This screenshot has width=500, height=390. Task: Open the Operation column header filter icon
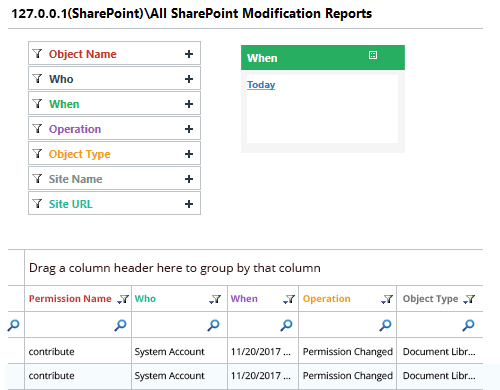[387, 299]
